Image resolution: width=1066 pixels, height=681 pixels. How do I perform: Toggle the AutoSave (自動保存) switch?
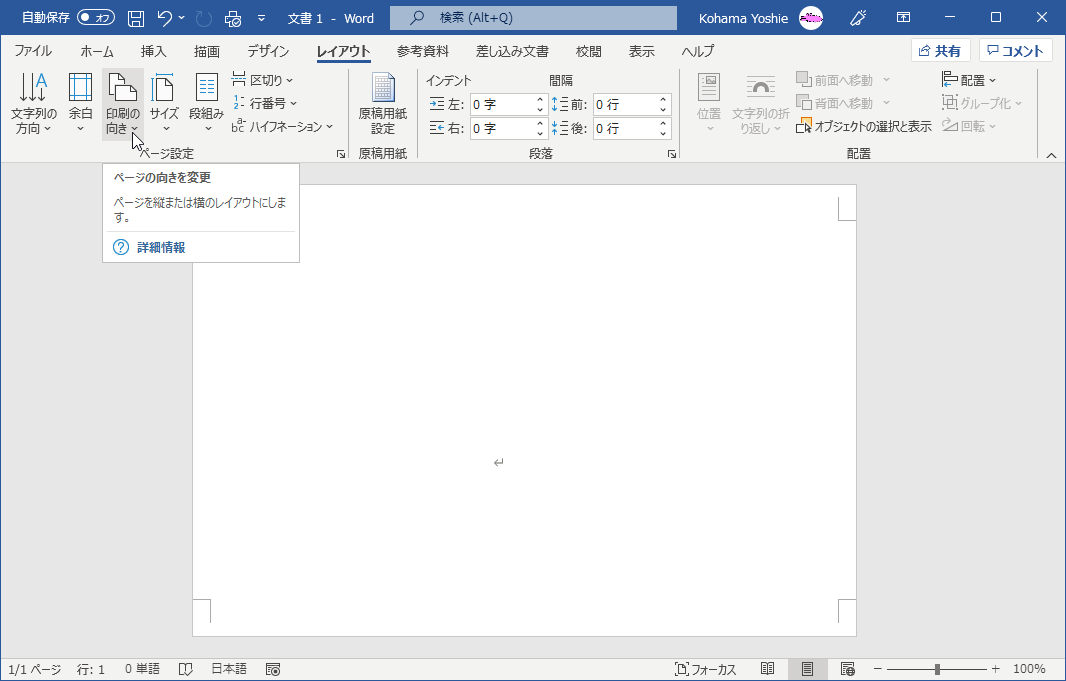pyautogui.click(x=96, y=18)
